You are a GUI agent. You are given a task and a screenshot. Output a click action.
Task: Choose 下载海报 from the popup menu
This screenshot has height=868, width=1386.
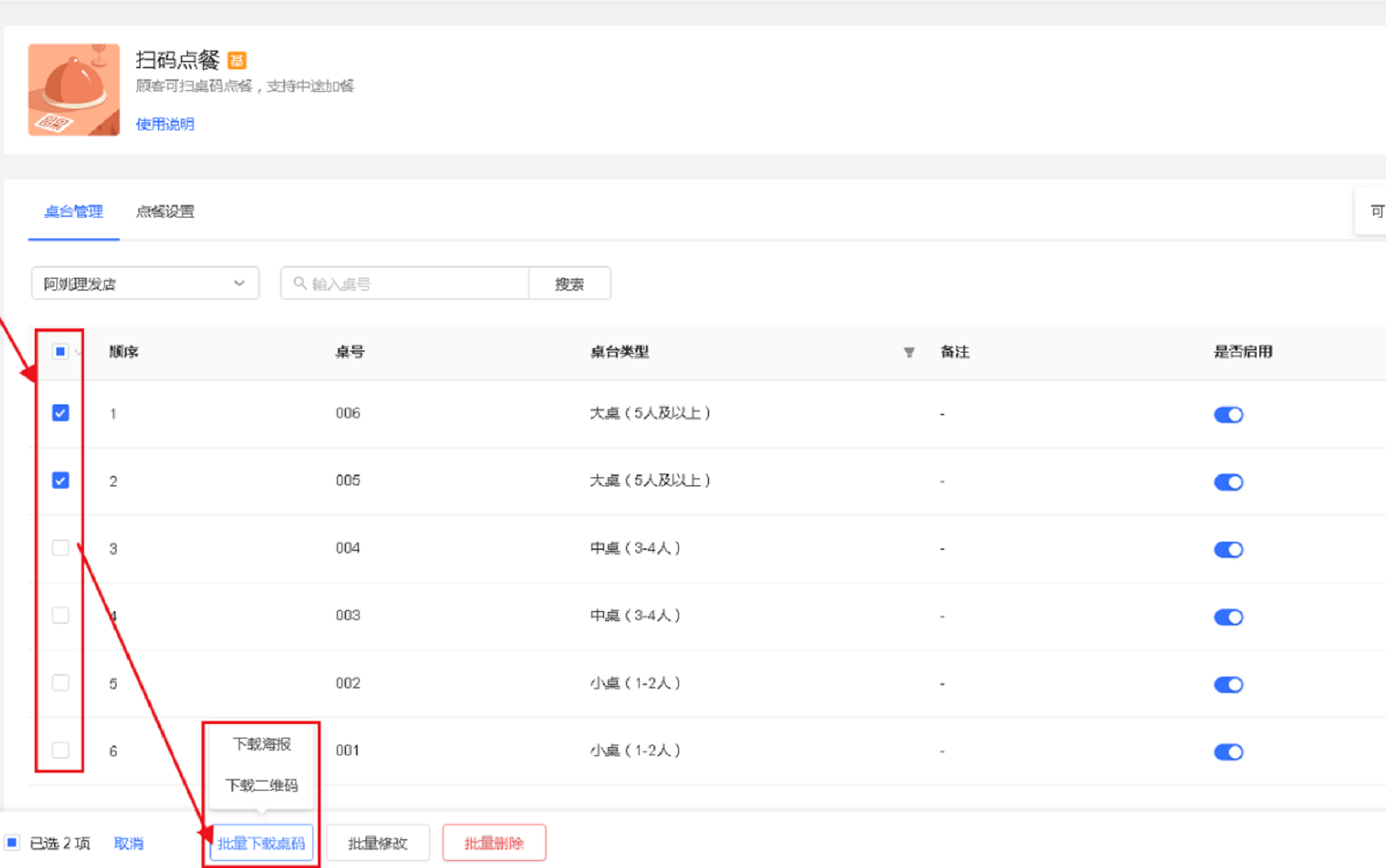coord(261,744)
